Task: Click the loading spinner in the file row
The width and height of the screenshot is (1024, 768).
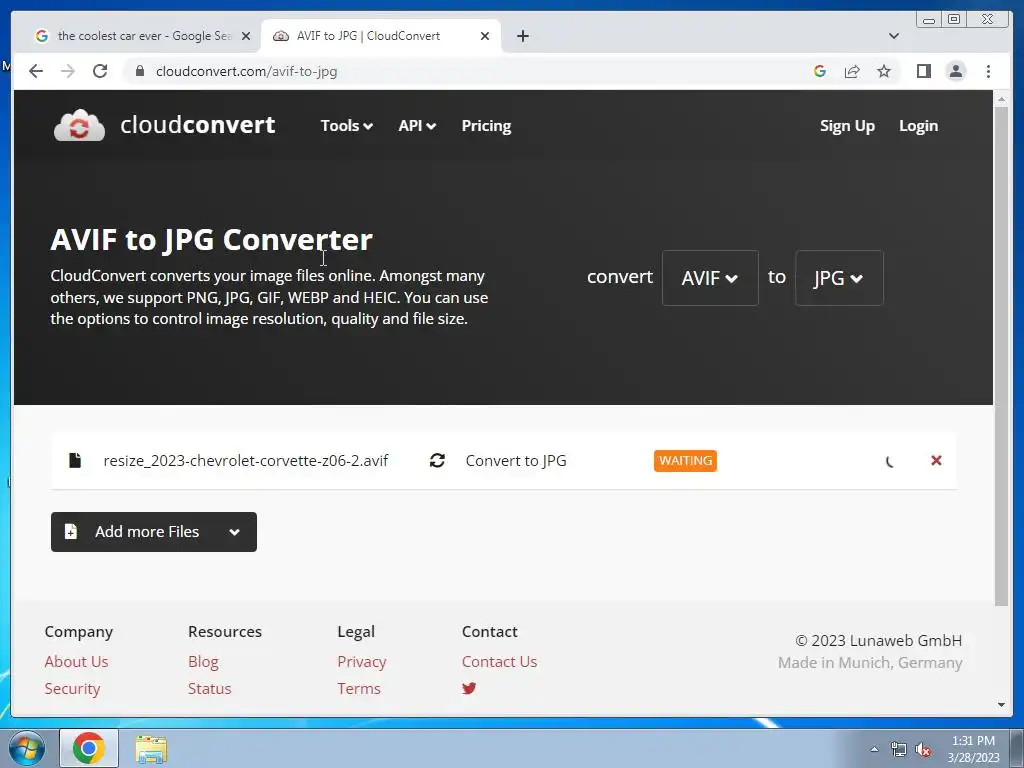Action: tap(889, 461)
